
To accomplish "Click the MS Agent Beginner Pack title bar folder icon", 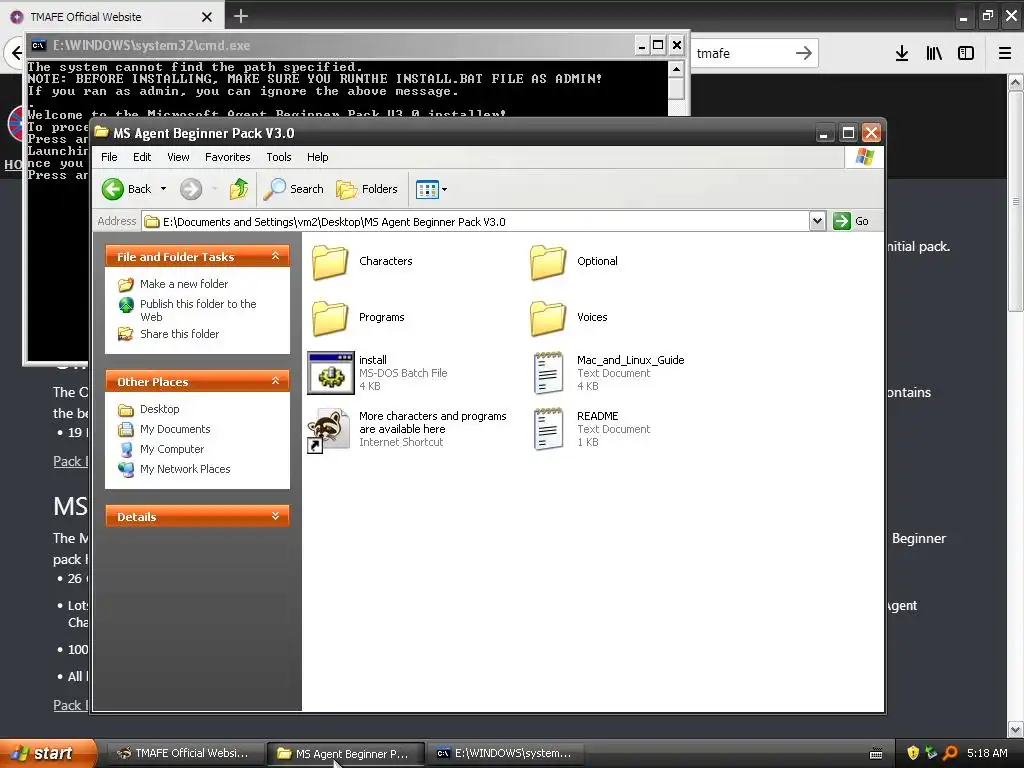I will click(x=101, y=133).
